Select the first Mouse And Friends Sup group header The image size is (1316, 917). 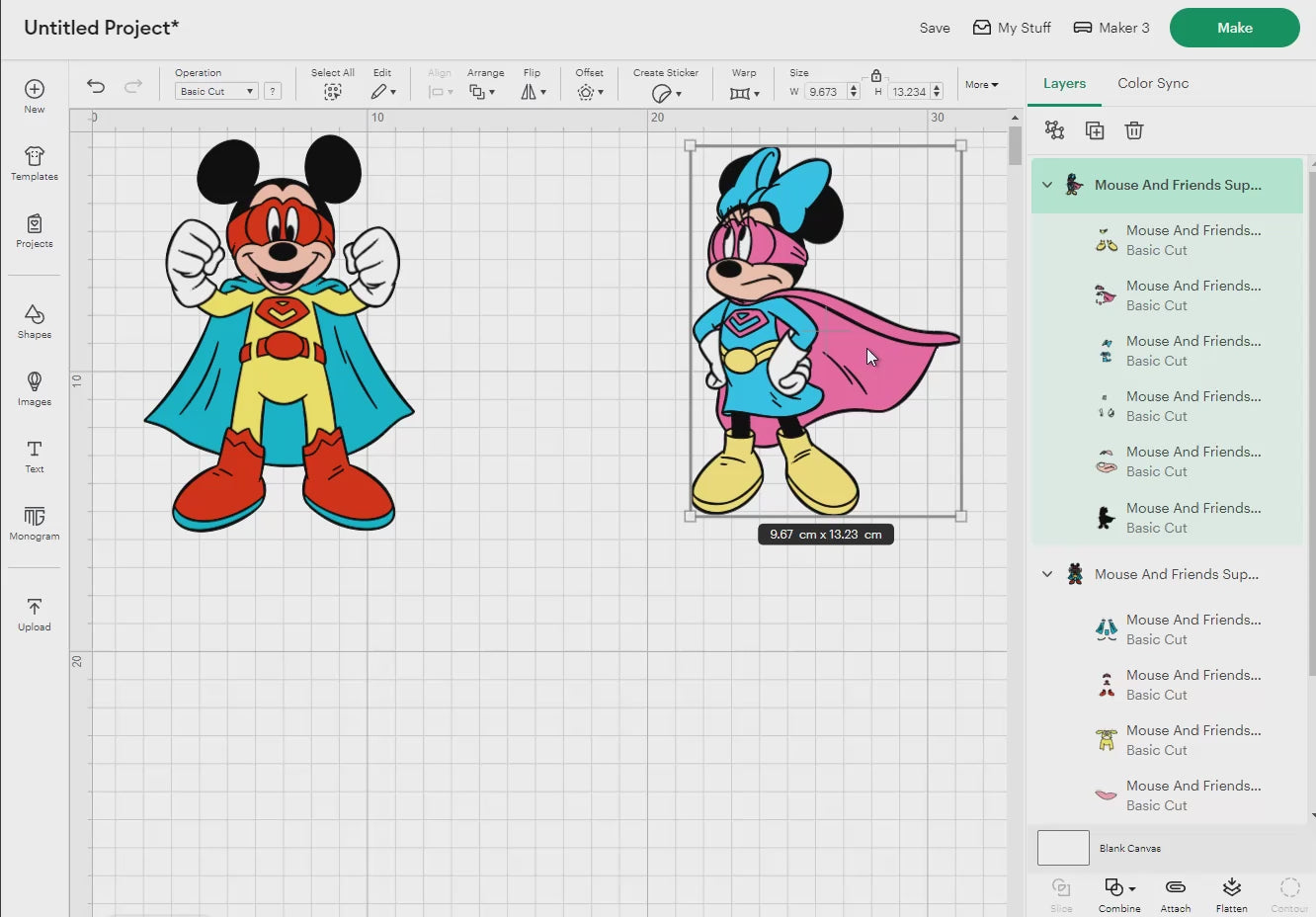pos(1167,185)
